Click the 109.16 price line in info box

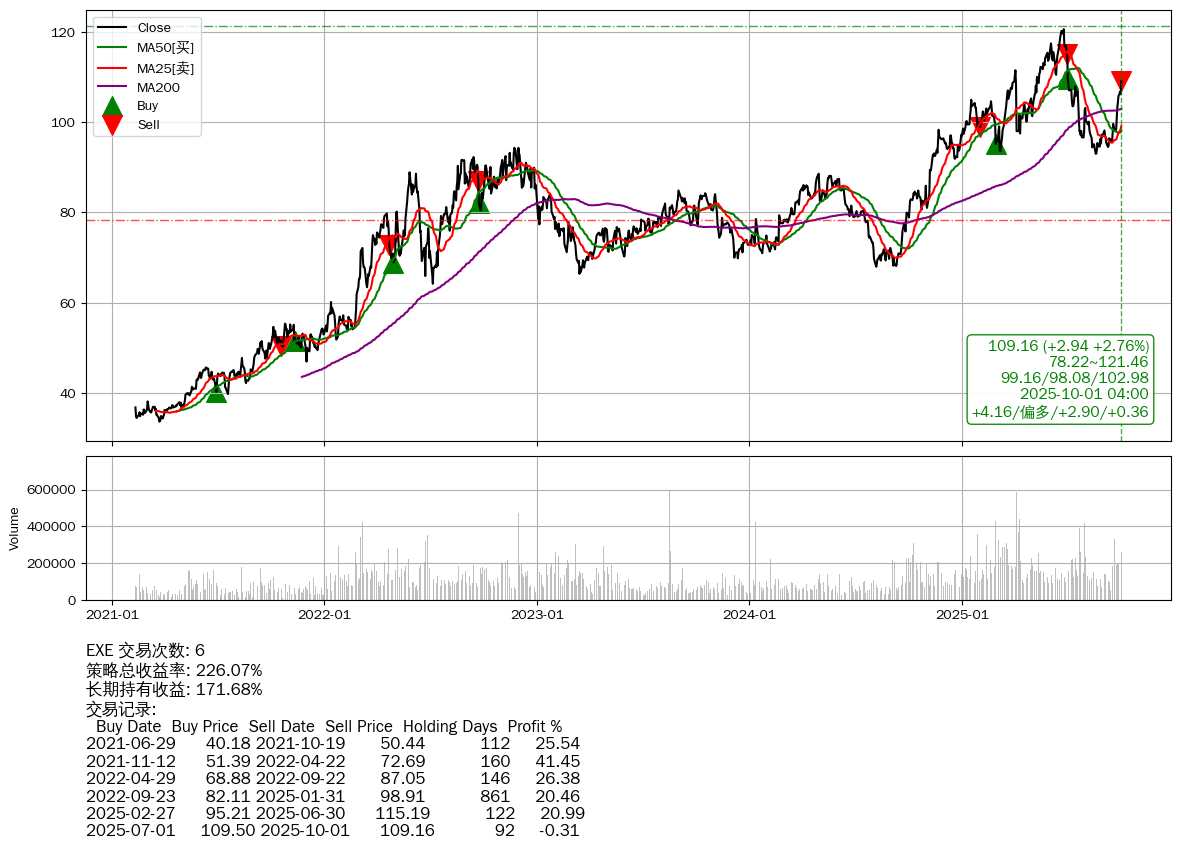point(1068,346)
